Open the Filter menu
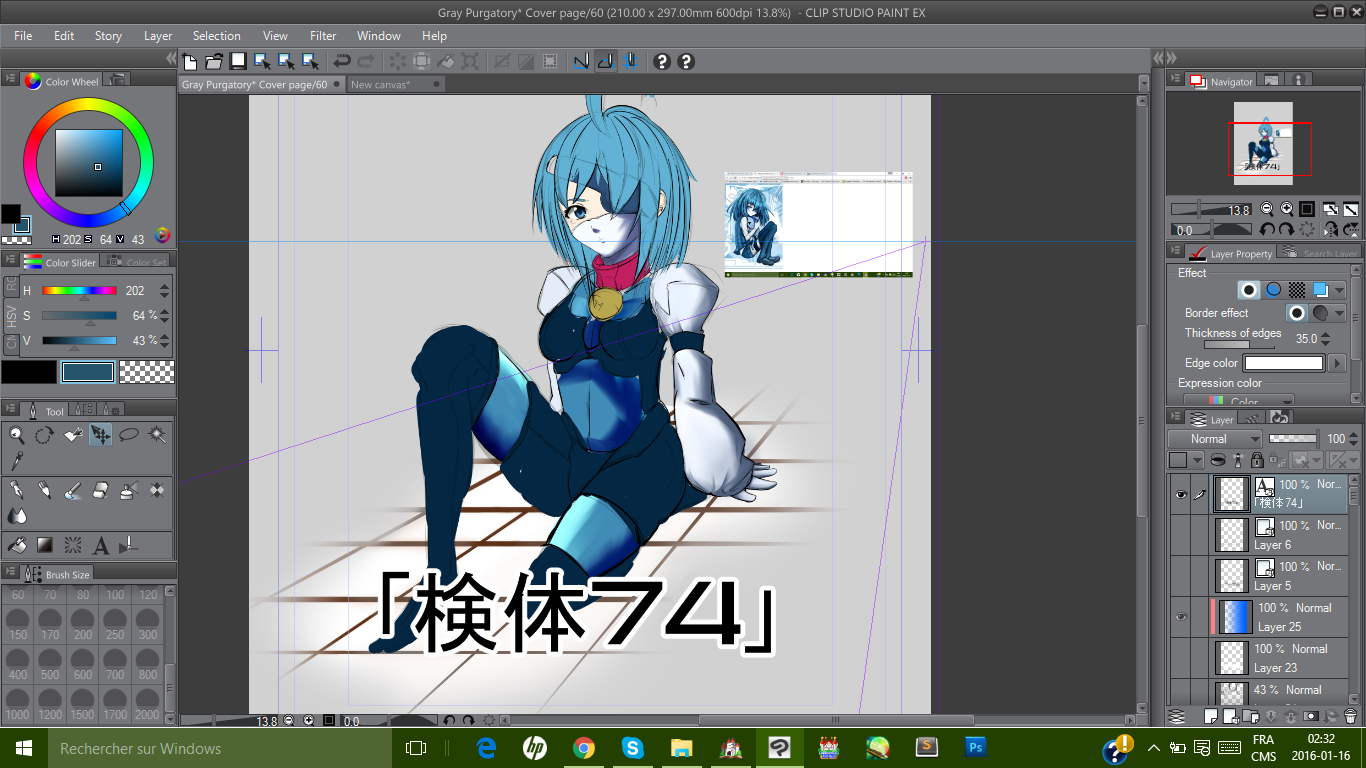 (x=323, y=35)
